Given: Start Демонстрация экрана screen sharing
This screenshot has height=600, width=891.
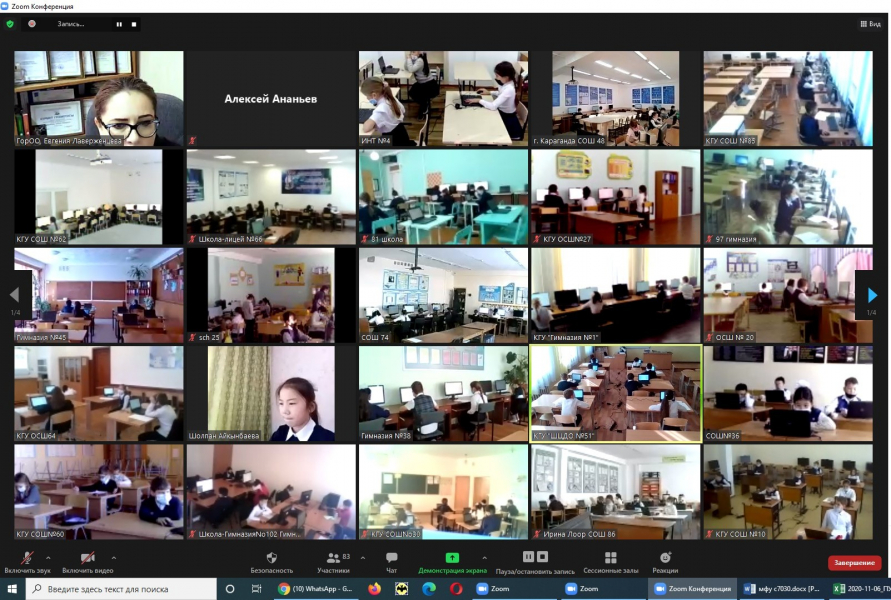Looking at the screenshot, I should click(x=452, y=562).
